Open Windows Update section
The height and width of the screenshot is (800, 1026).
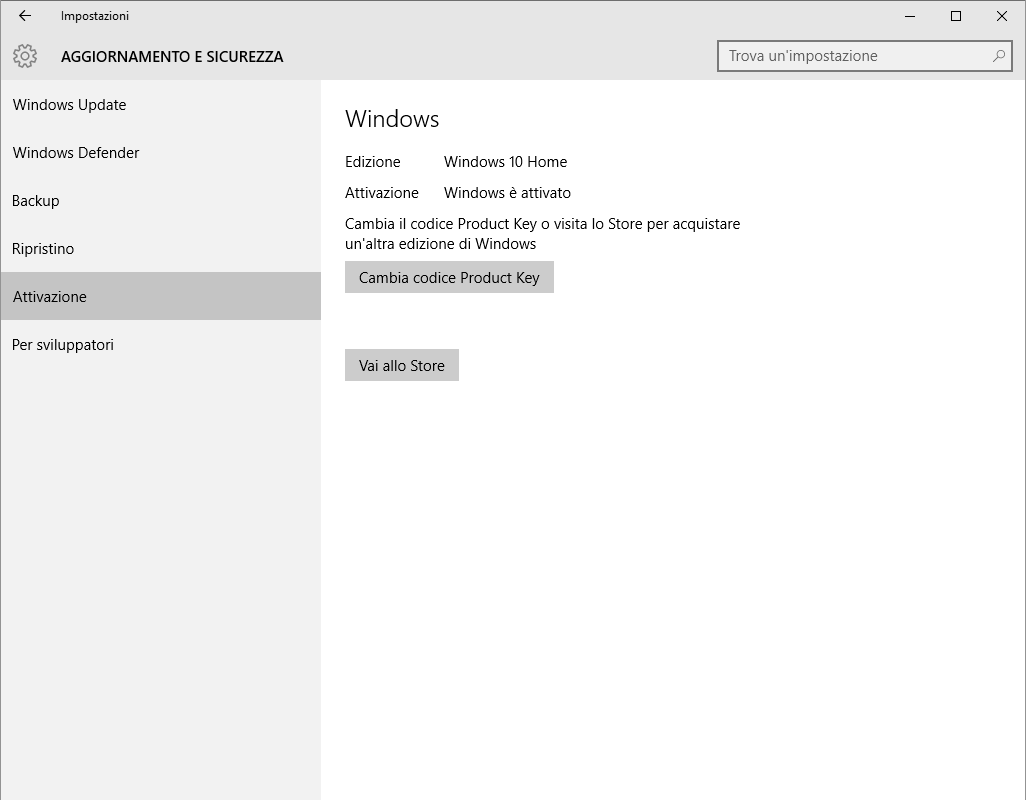160,105
